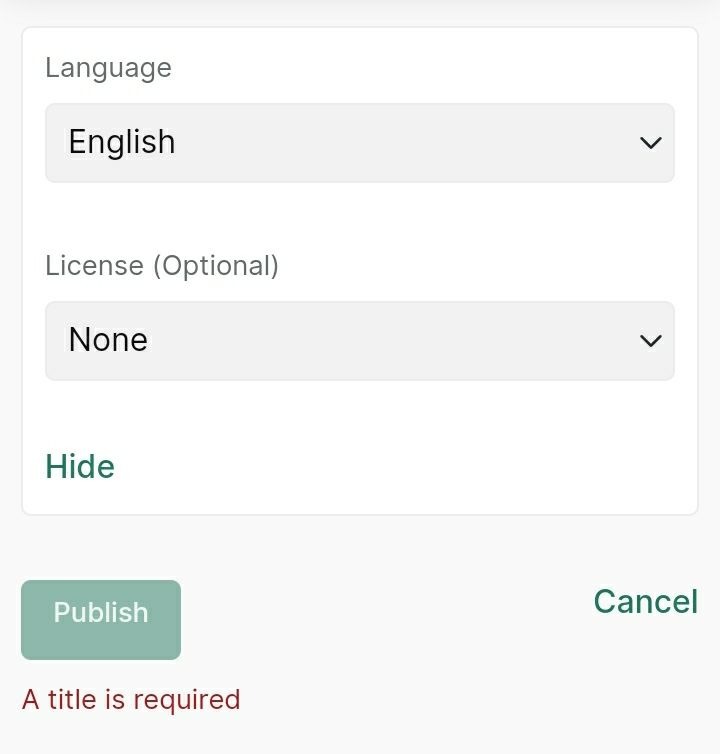Screen dimensions: 720x754
Task: Expand the language choices from English
Action: coord(359,143)
